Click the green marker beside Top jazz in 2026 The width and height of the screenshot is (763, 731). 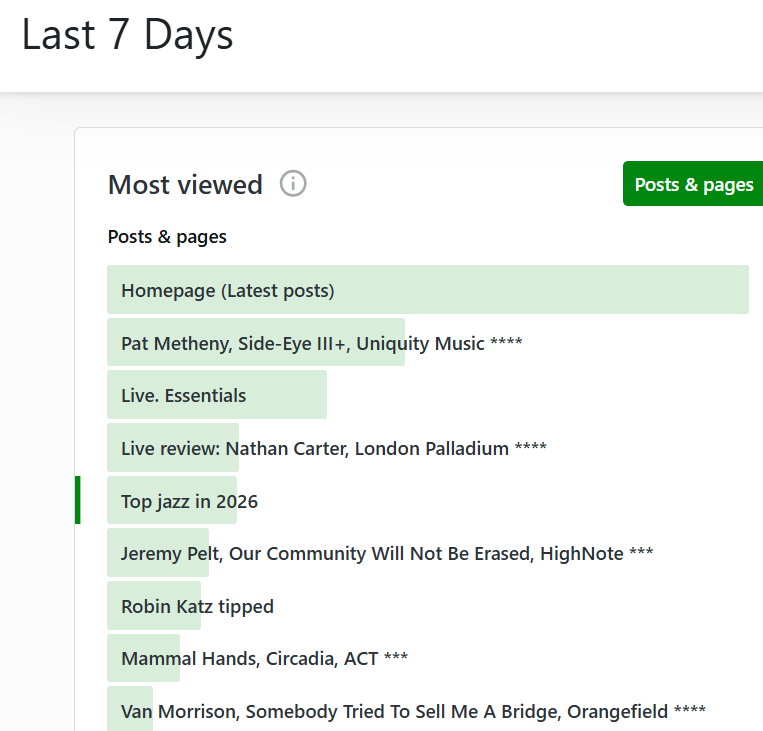[x=78, y=500]
